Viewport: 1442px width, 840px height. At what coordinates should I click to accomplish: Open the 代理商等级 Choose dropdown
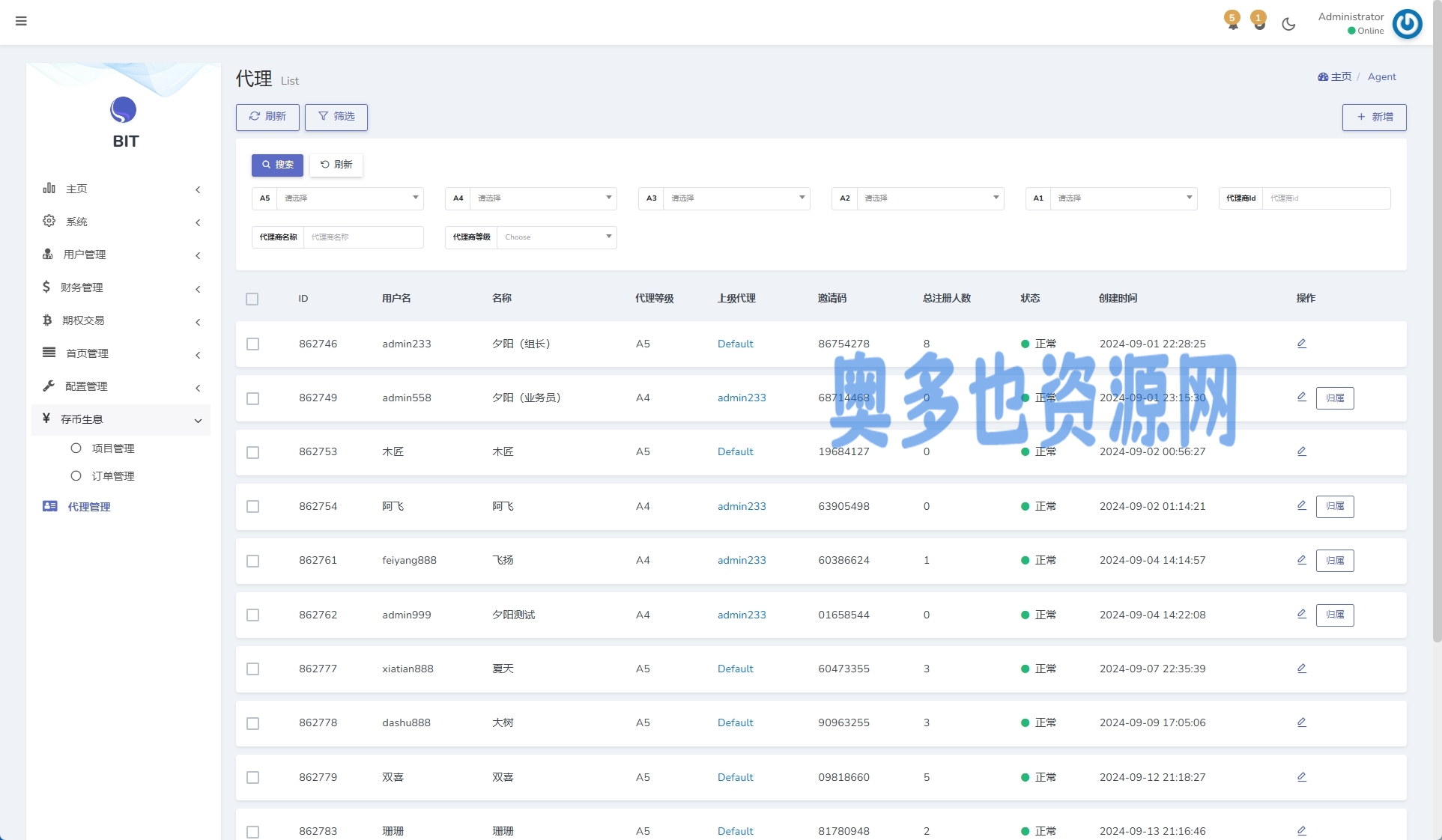(x=557, y=237)
